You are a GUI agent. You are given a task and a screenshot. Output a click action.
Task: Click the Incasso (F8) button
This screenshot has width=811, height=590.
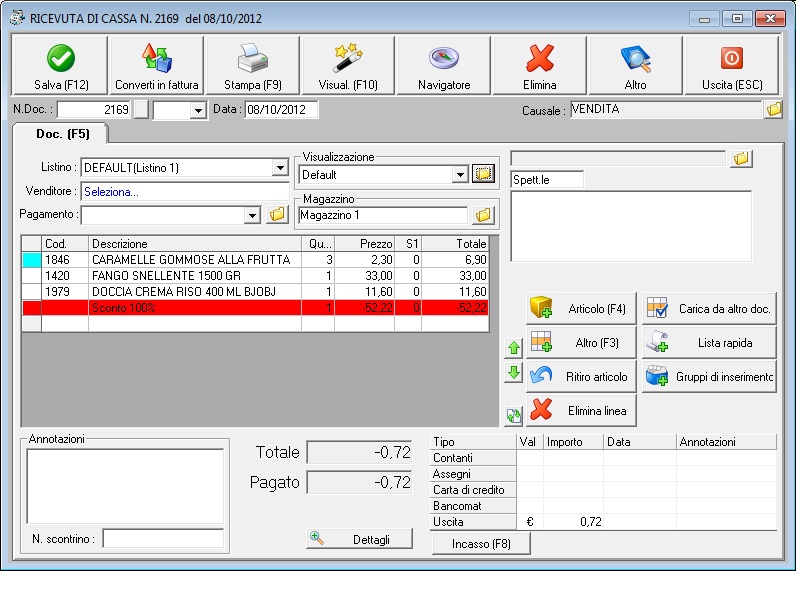coord(481,543)
